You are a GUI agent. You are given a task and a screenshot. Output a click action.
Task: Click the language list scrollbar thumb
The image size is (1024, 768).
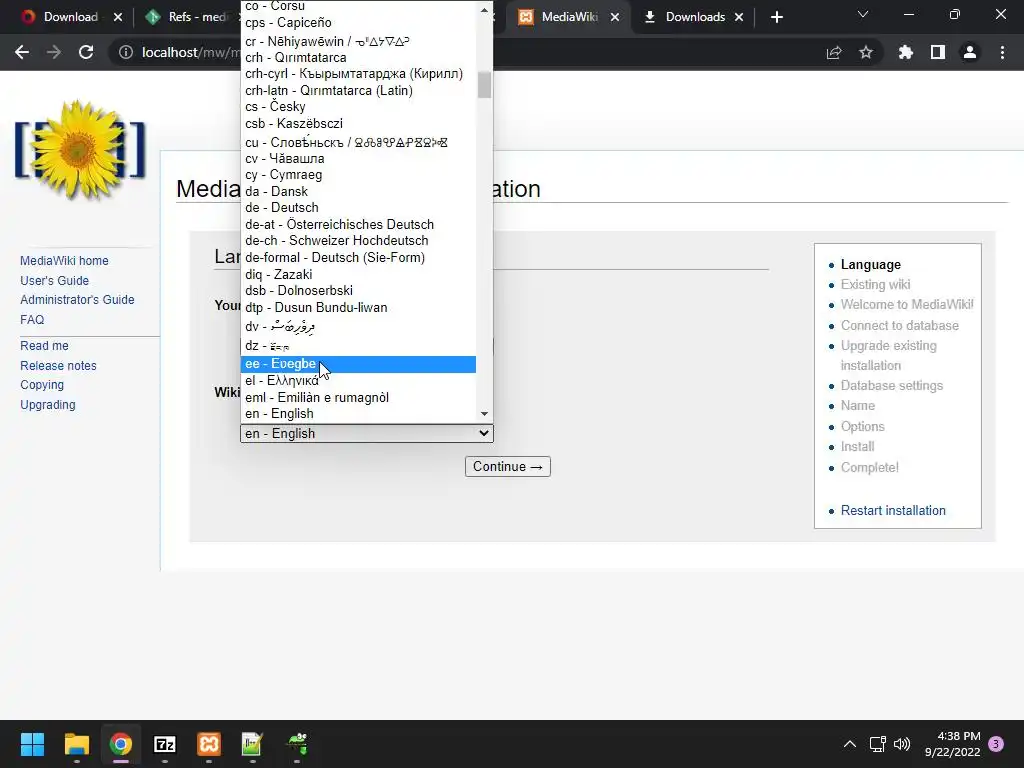coord(484,85)
